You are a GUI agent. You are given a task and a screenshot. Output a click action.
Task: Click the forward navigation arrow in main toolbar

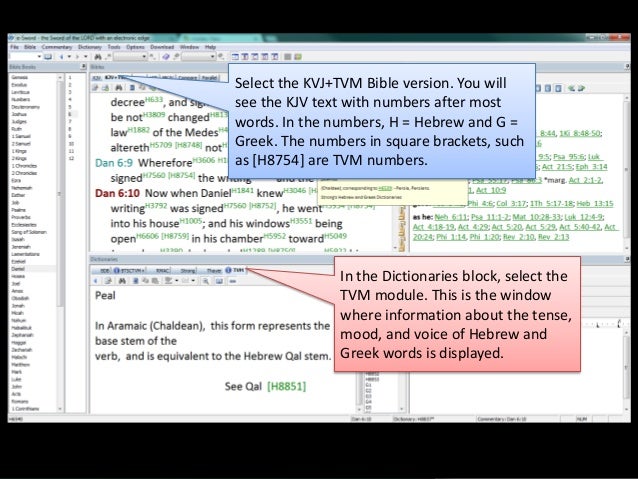pyautogui.click(x=77, y=57)
